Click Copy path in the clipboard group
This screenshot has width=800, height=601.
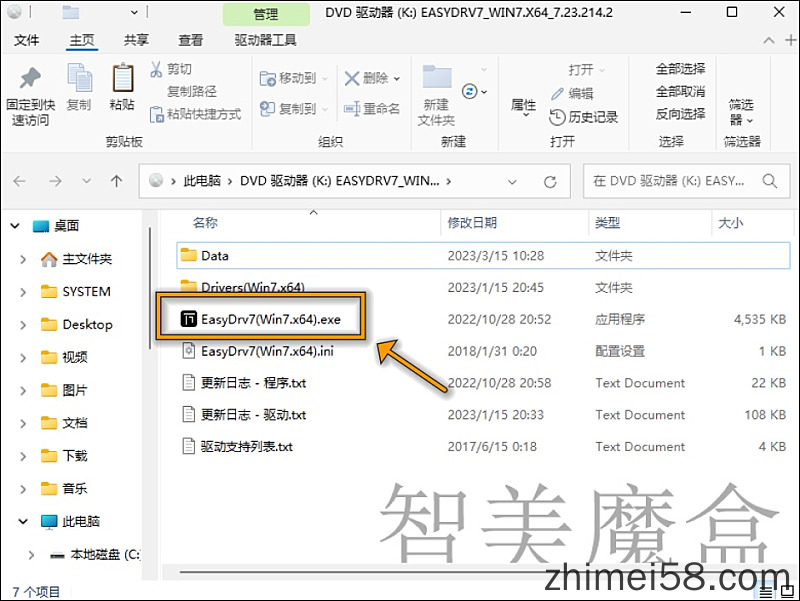192,91
